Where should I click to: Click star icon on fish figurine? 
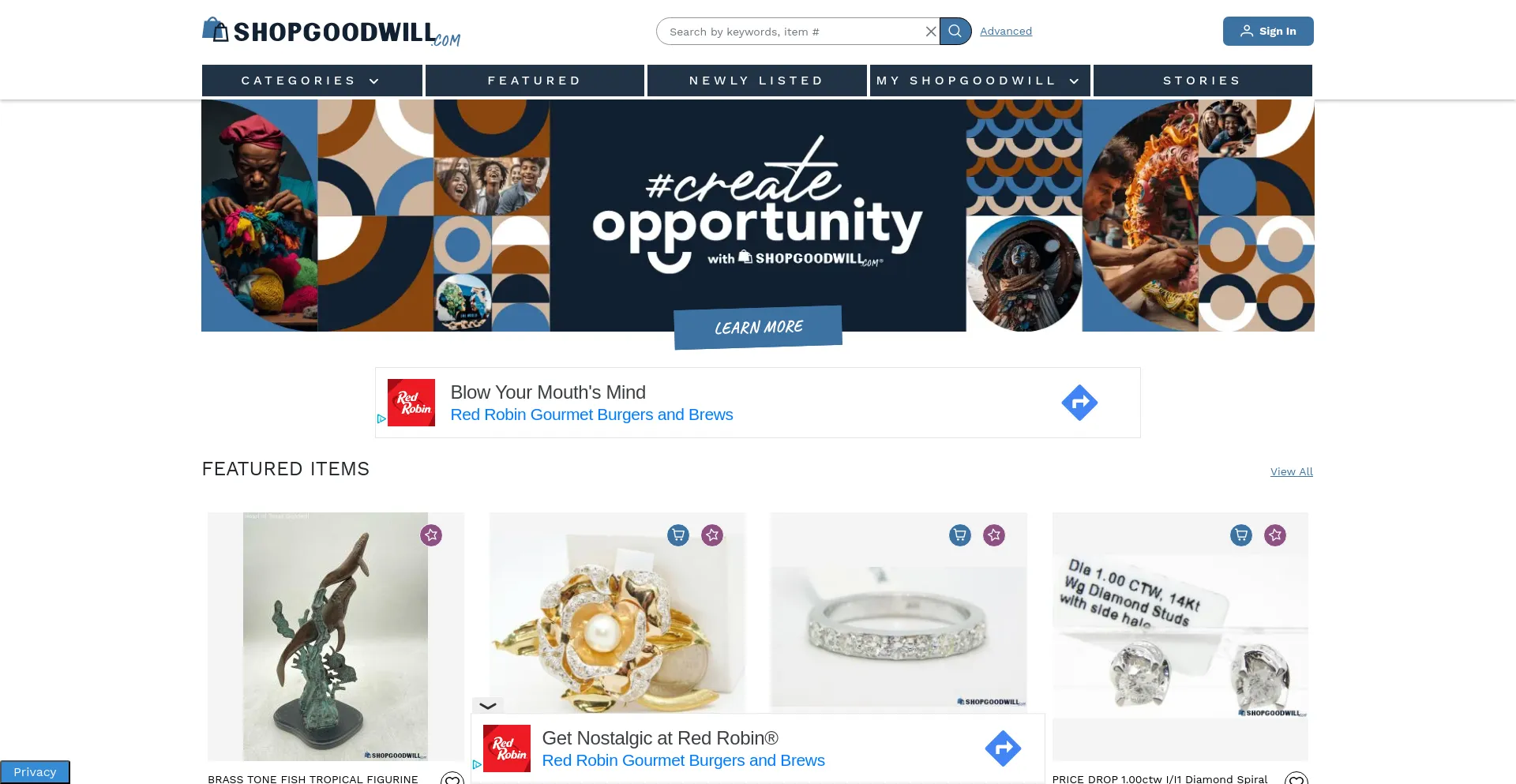tap(431, 535)
